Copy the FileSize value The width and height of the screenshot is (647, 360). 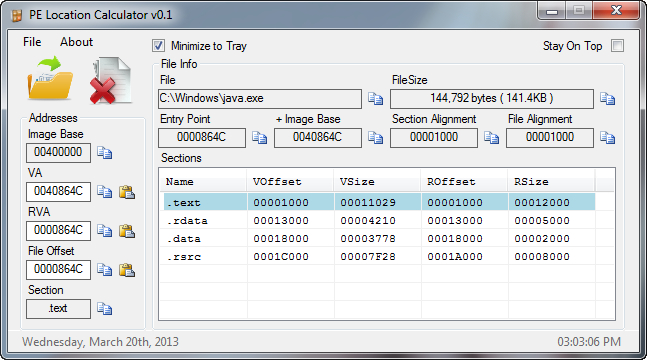pyautogui.click(x=607, y=99)
